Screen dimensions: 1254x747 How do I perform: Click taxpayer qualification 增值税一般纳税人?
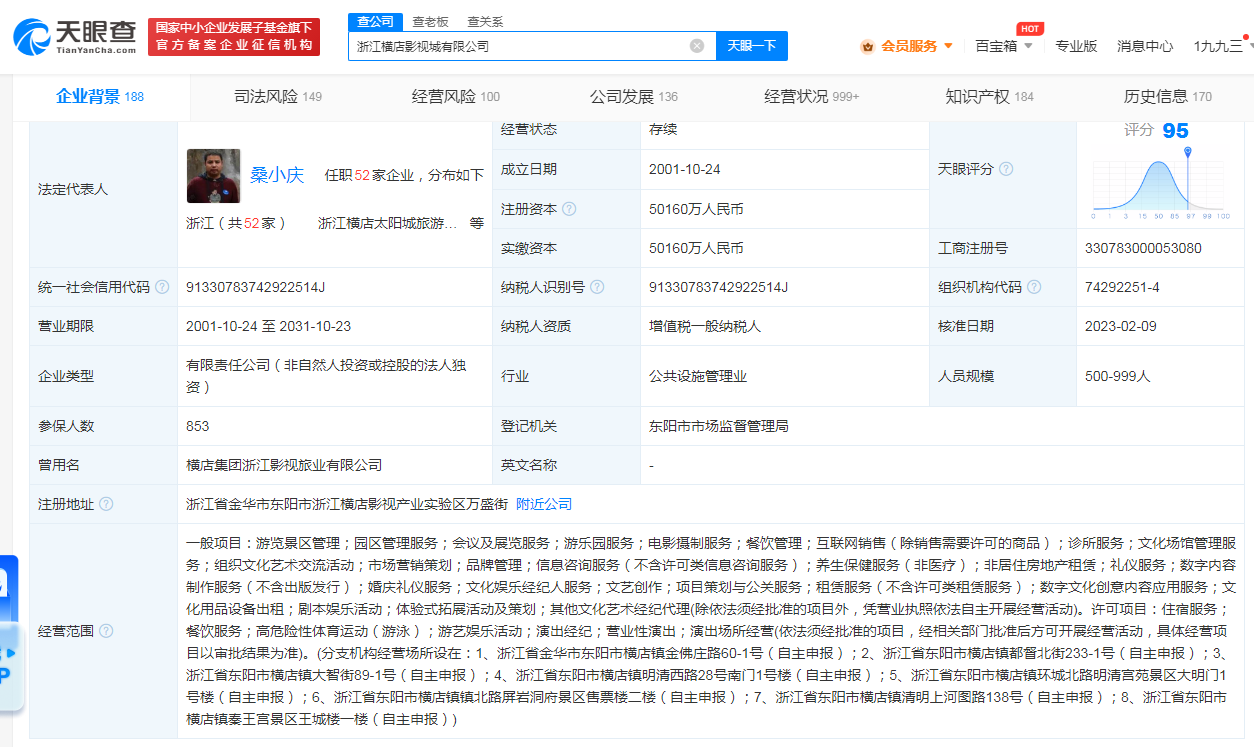(705, 326)
